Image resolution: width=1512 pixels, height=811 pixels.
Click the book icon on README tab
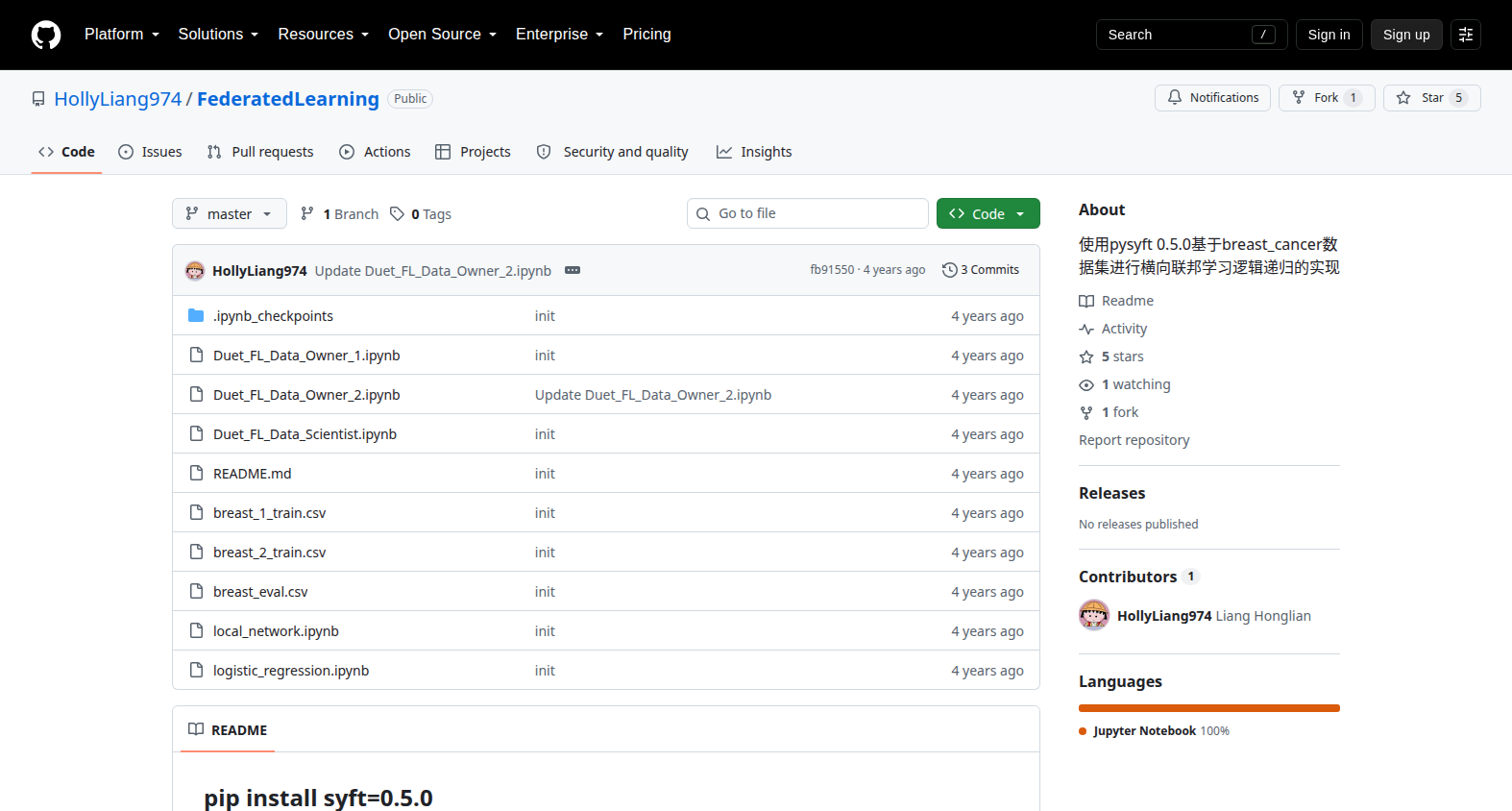point(196,729)
